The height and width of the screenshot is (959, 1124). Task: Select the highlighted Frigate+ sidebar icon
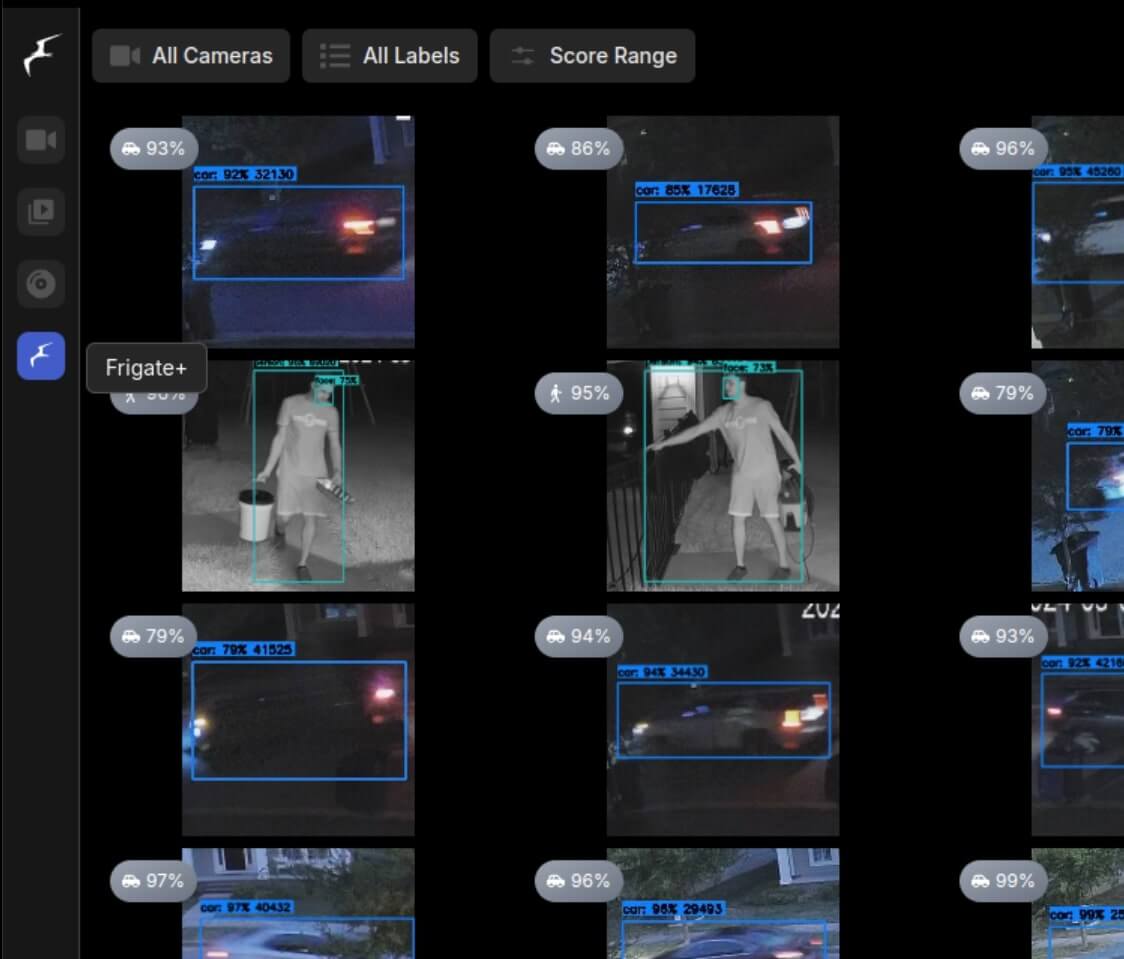41,356
